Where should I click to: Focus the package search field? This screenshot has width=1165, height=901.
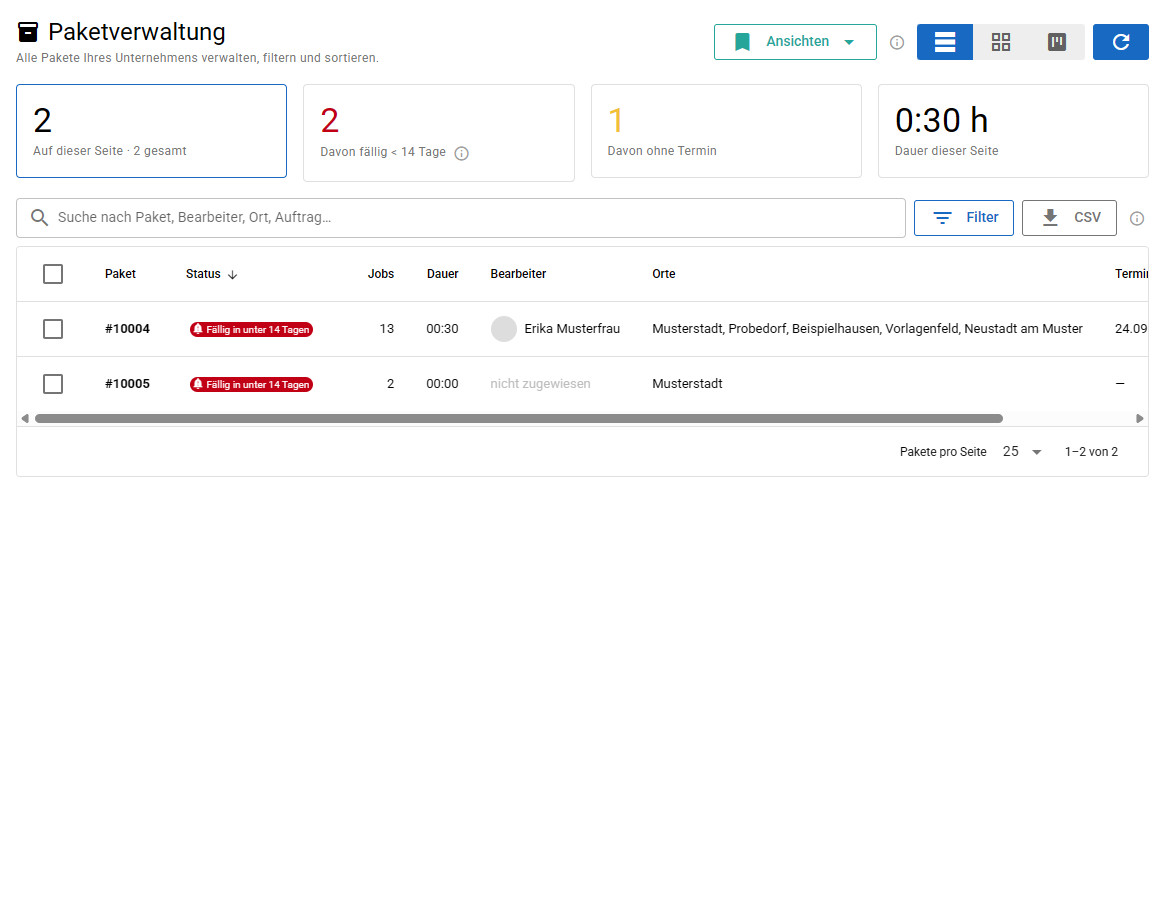point(461,218)
